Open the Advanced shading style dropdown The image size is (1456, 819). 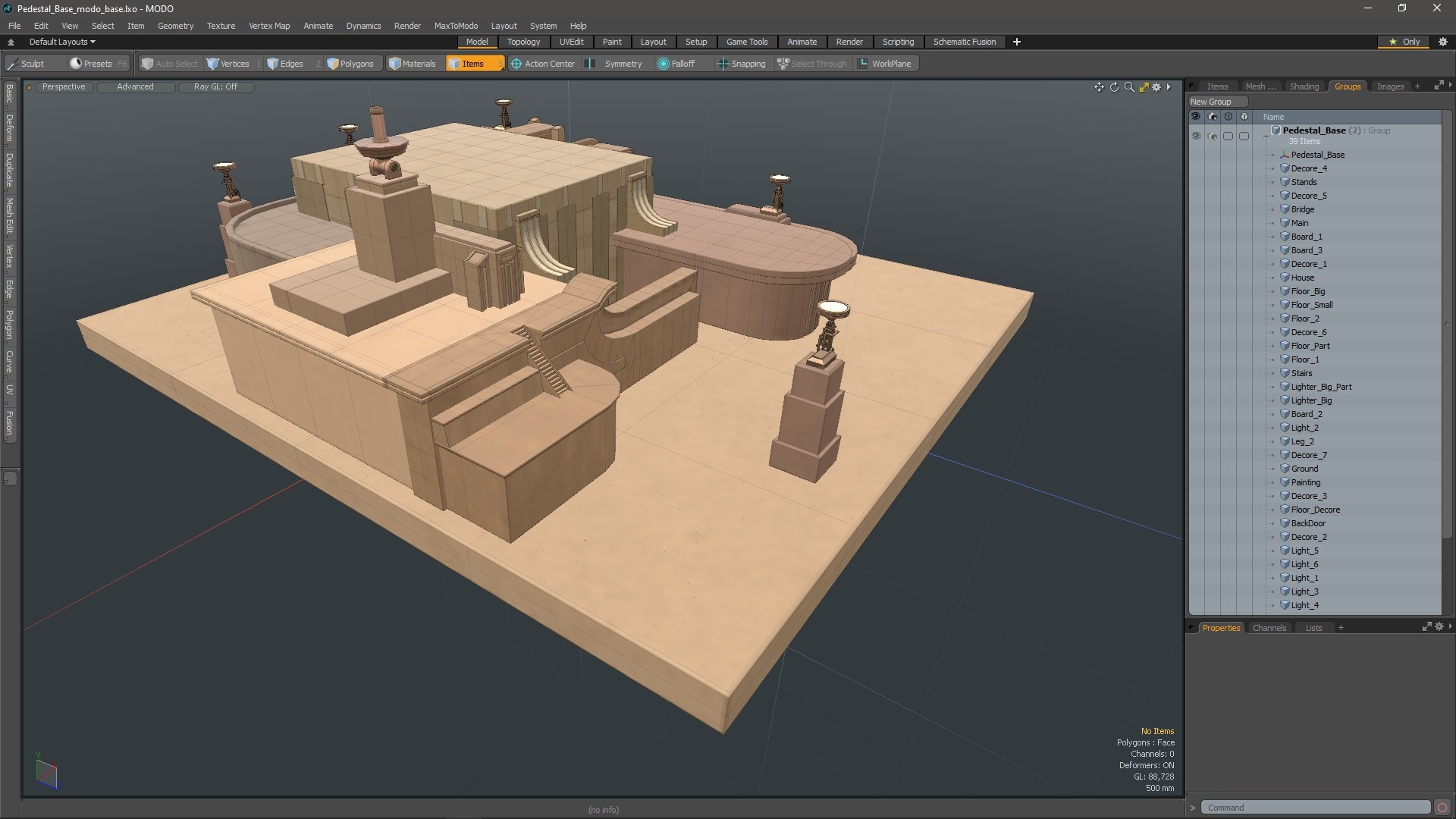pos(135,86)
